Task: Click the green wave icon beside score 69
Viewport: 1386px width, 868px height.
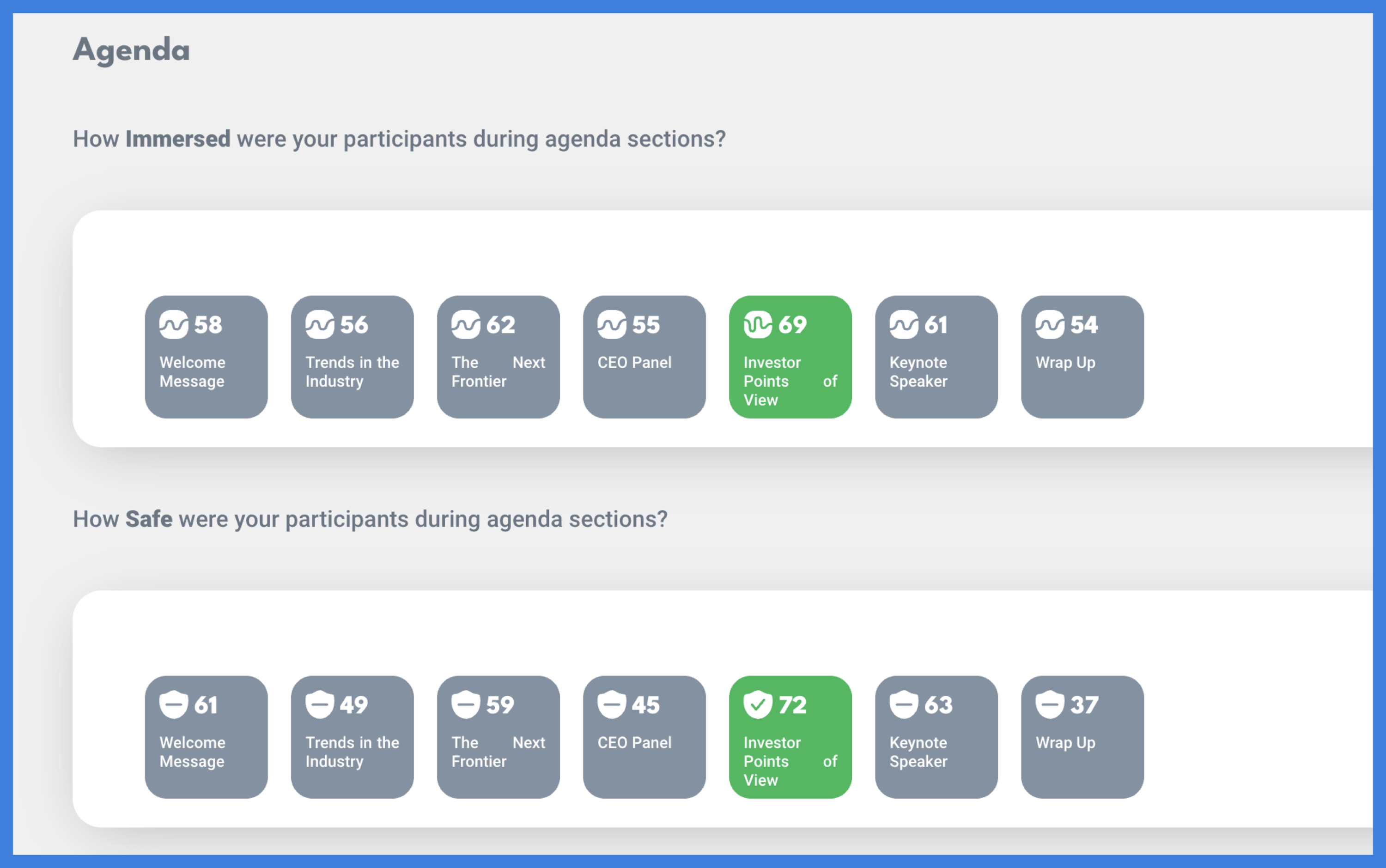Action: click(758, 325)
